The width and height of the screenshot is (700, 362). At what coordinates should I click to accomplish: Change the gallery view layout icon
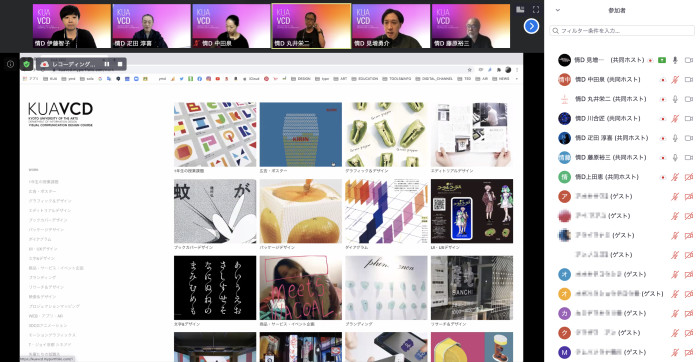[520, 9]
